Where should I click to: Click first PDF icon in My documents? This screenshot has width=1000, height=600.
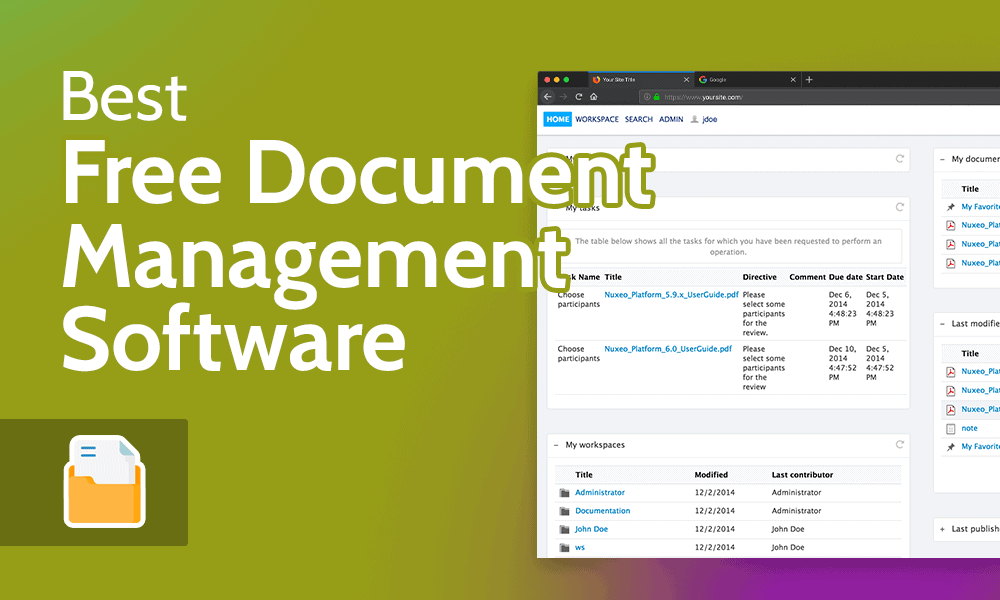[x=950, y=226]
